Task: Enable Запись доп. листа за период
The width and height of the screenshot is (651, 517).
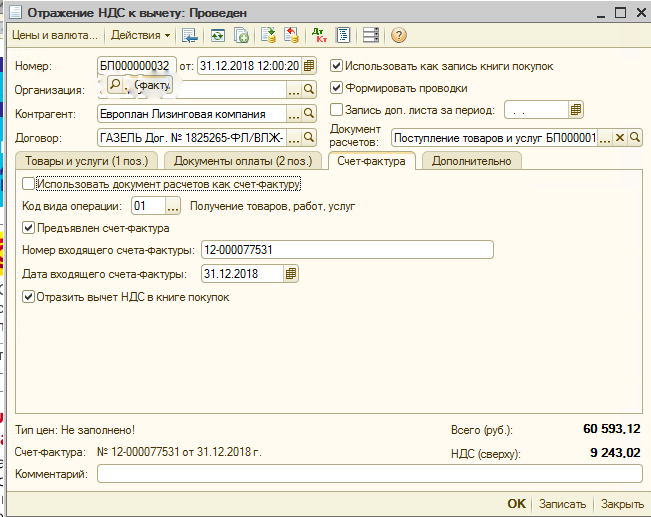Action: 337,110
